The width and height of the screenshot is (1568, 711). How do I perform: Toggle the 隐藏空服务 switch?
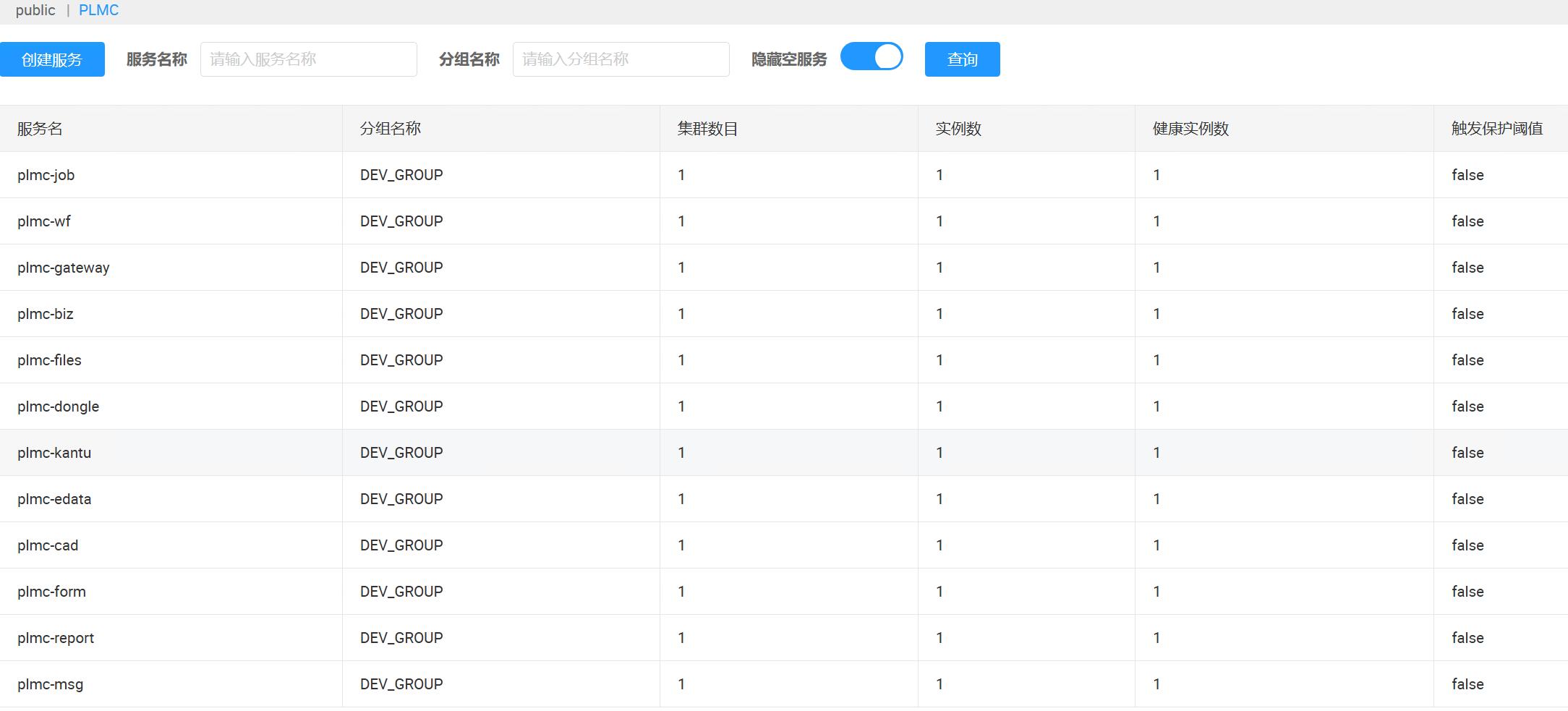pyautogui.click(x=872, y=56)
